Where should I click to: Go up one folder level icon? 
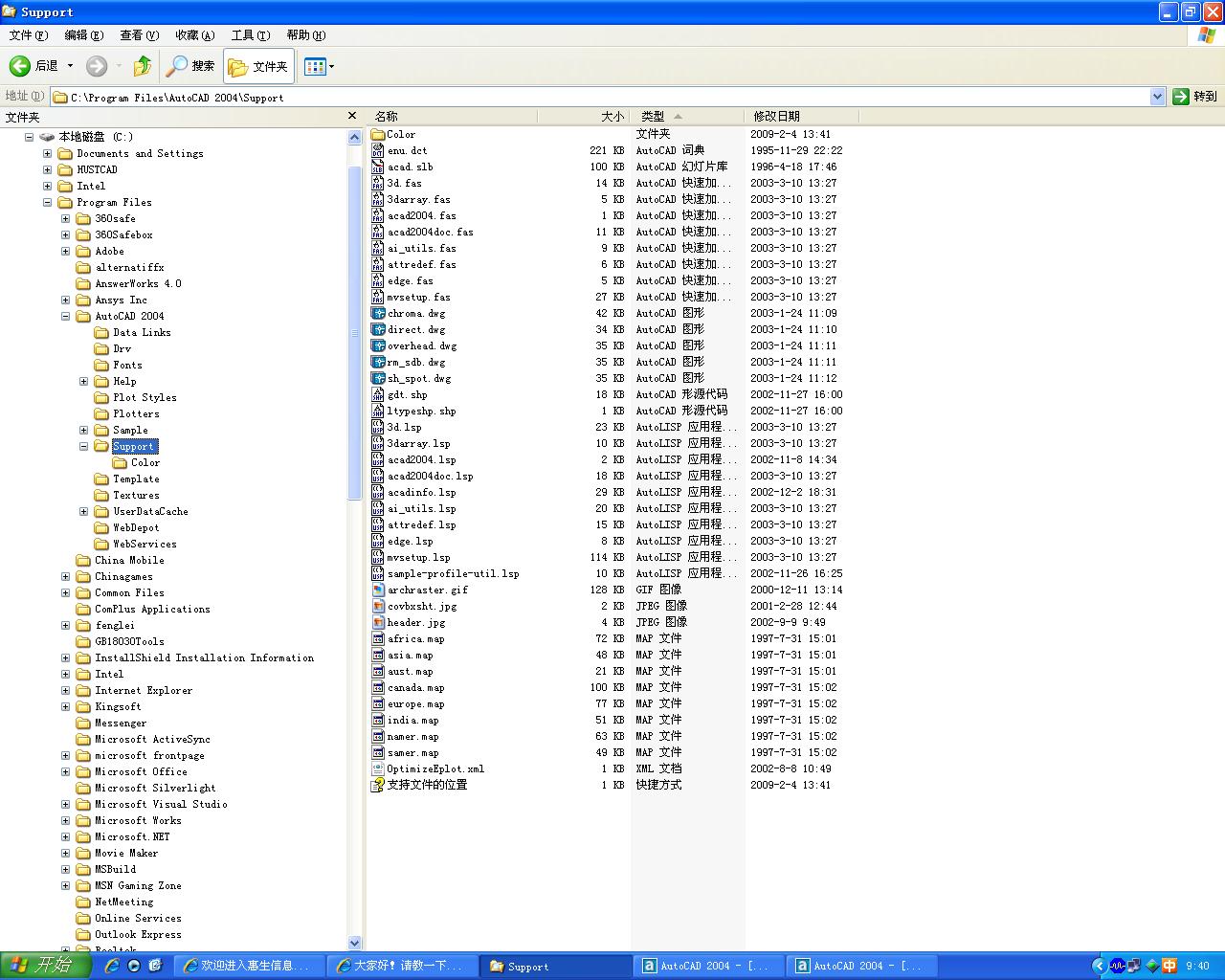pos(143,66)
